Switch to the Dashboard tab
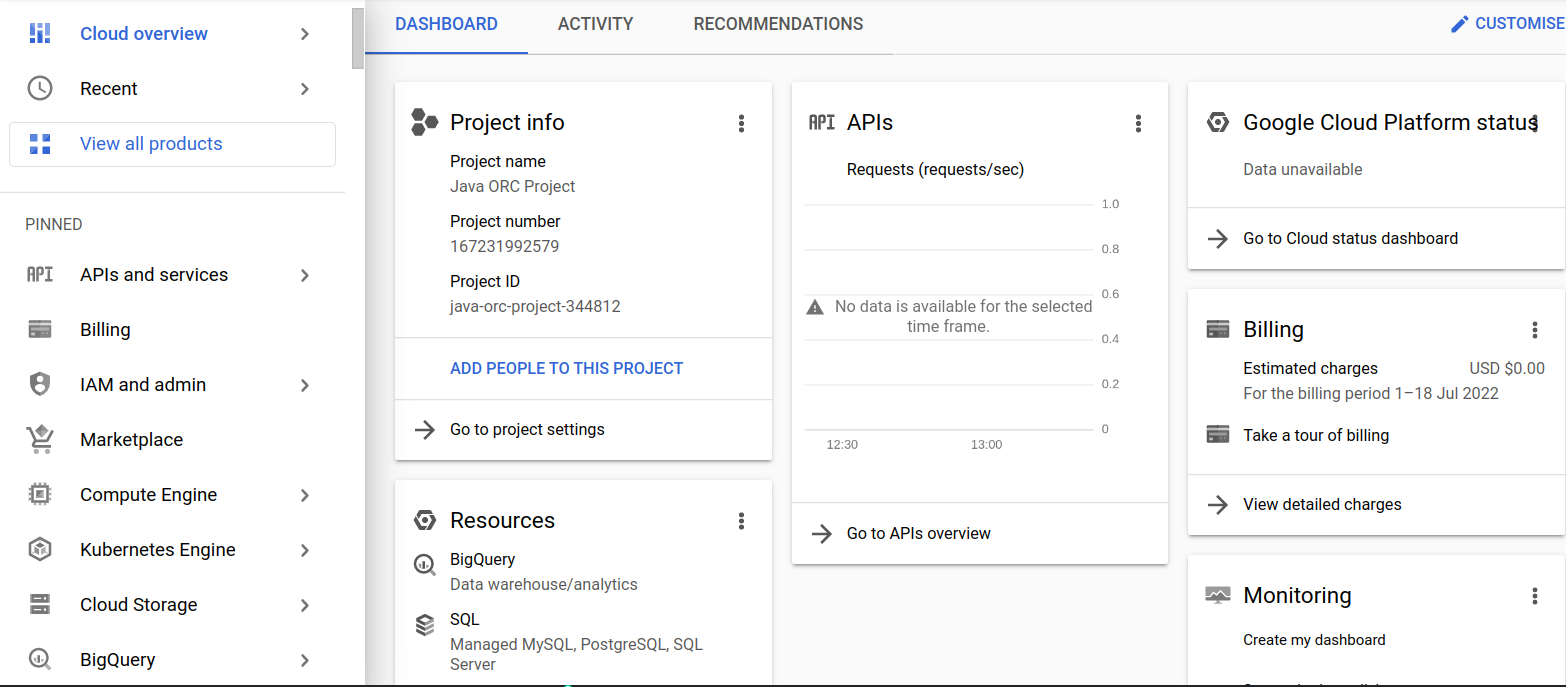 446,24
